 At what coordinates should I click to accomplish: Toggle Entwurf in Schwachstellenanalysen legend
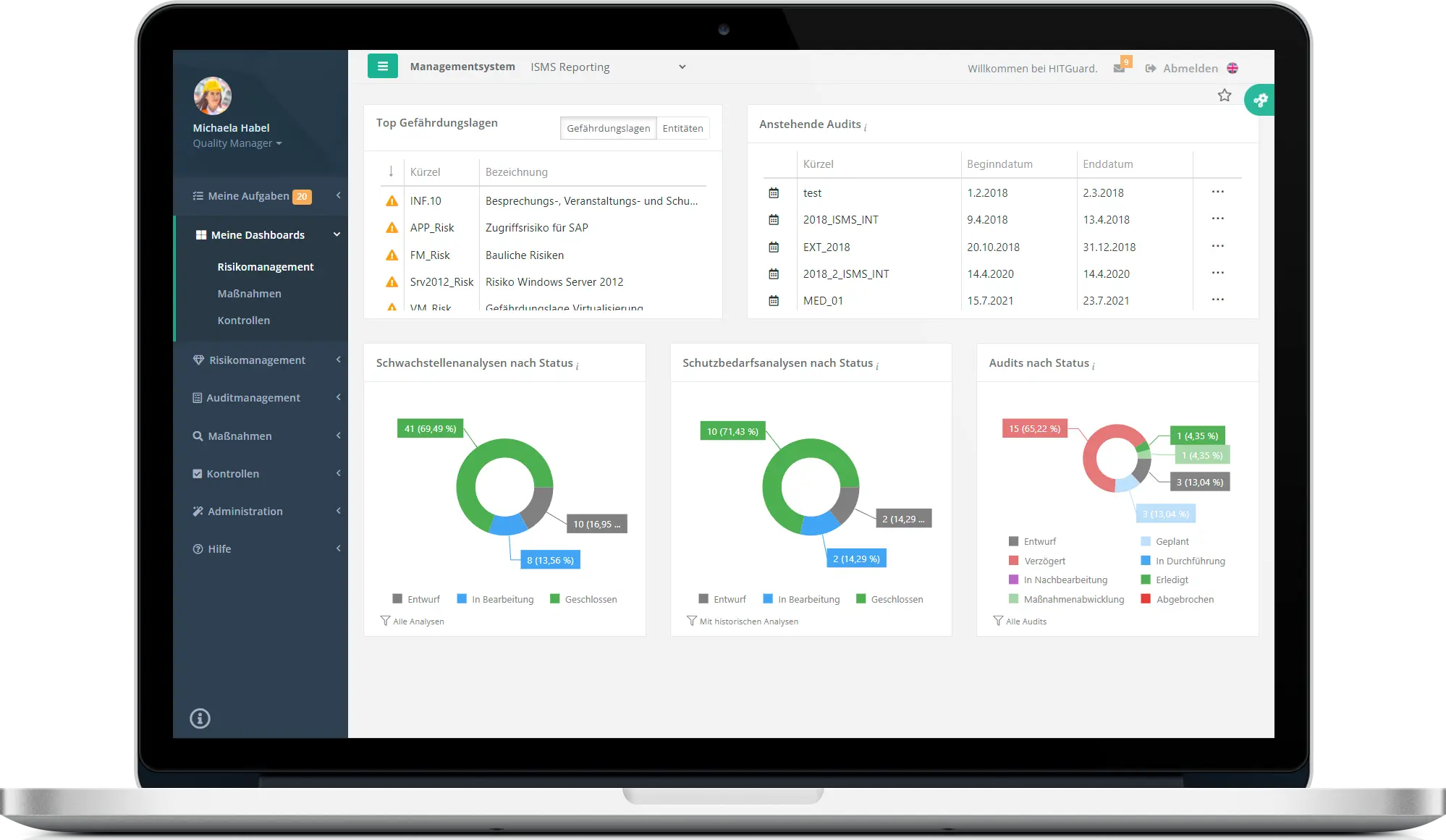click(x=417, y=599)
